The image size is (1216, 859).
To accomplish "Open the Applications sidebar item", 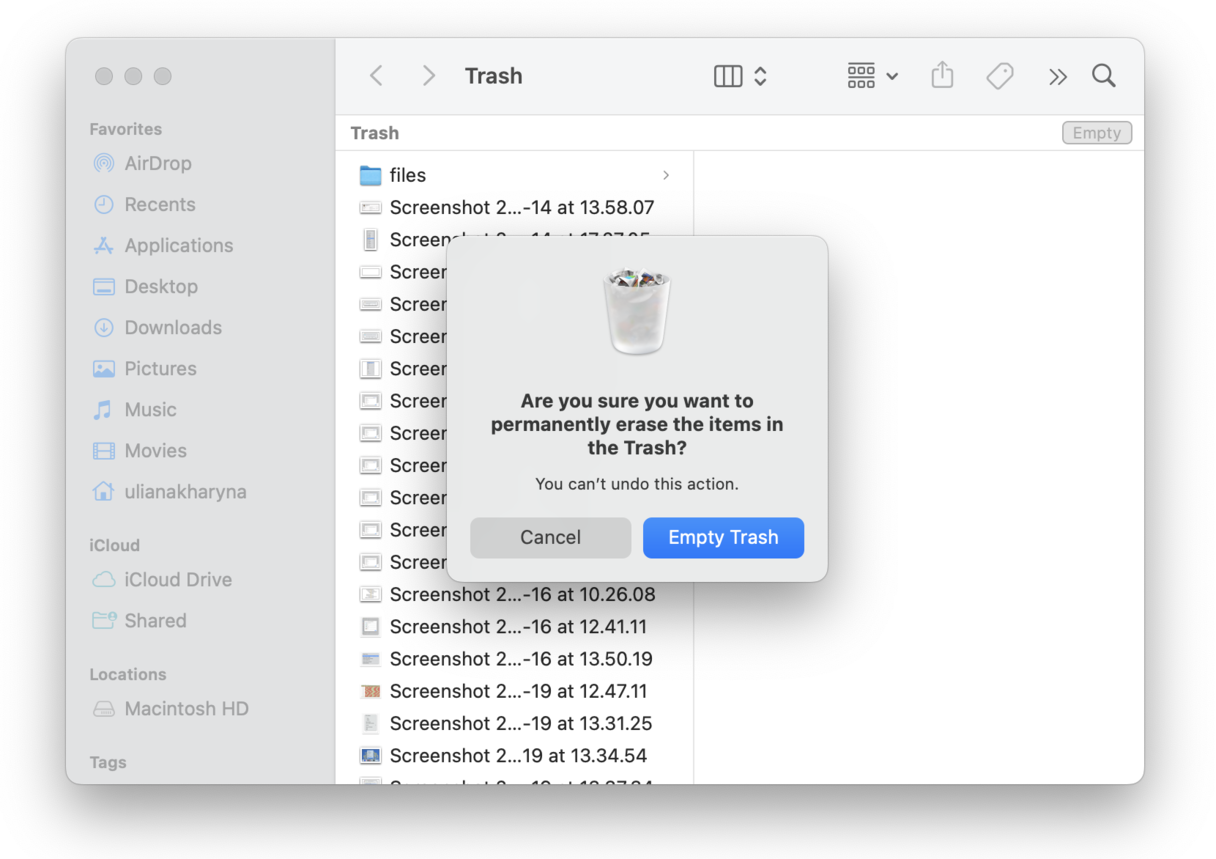I will [x=178, y=245].
